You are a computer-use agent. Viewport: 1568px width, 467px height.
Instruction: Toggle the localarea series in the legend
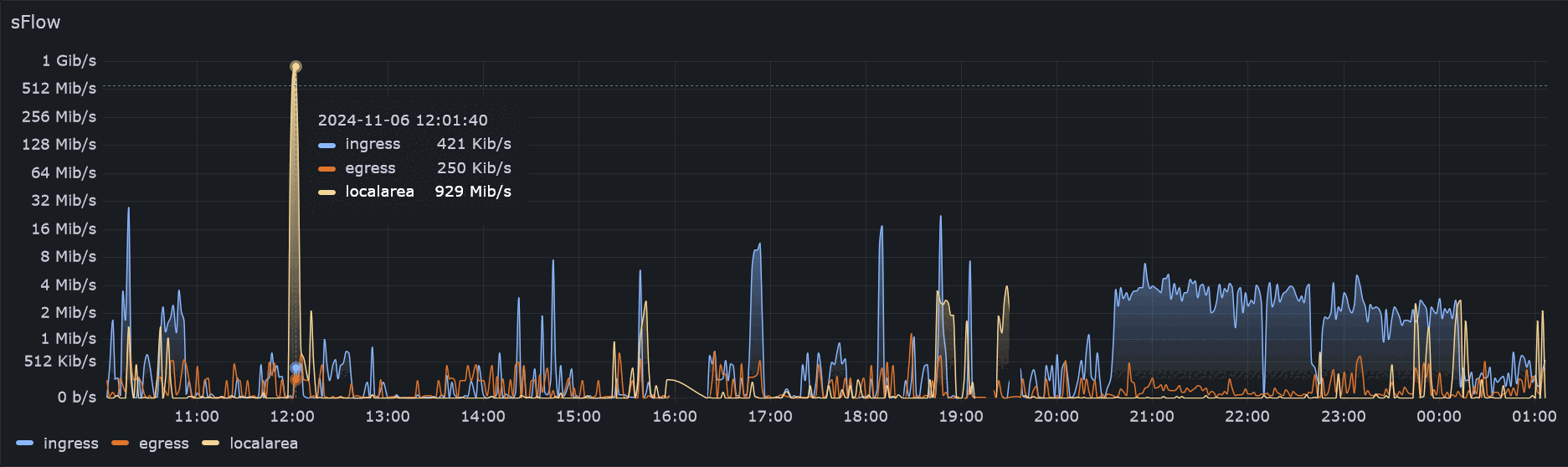tap(263, 444)
